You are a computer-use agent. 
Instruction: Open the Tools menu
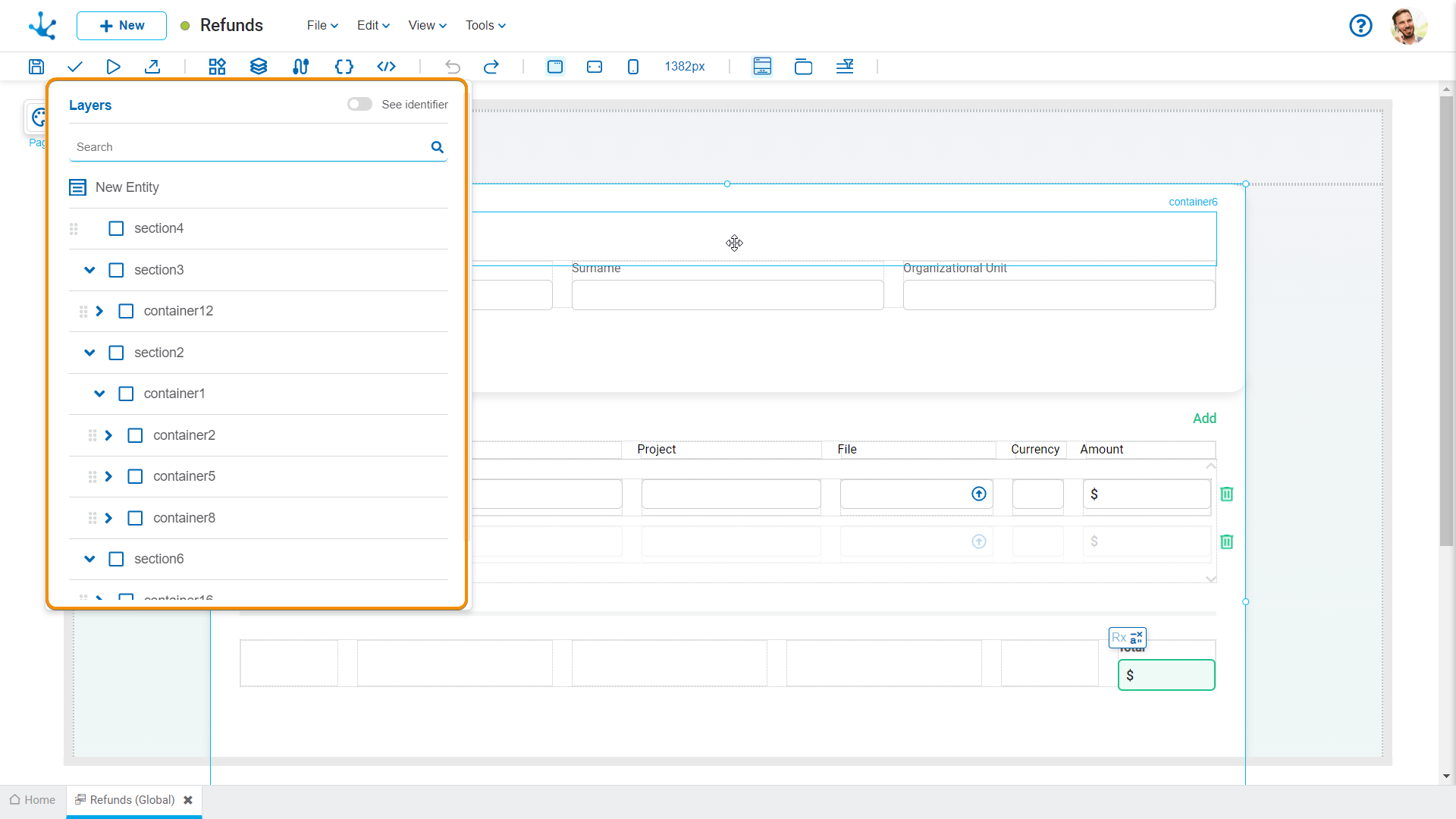pos(485,26)
